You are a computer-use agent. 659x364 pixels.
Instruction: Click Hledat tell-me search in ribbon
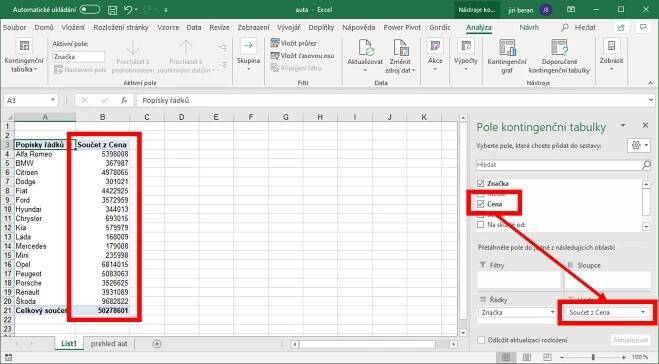(x=578, y=27)
